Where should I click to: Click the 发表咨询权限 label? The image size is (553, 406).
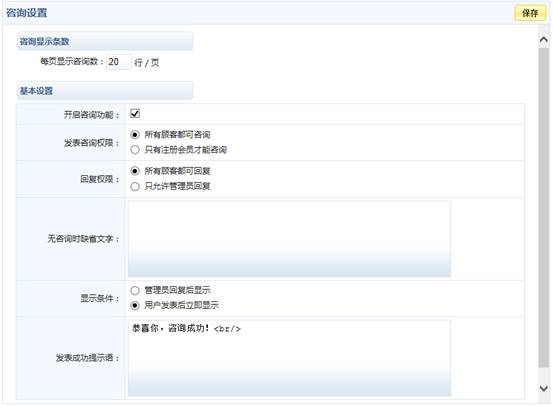pyautogui.click(x=91, y=143)
